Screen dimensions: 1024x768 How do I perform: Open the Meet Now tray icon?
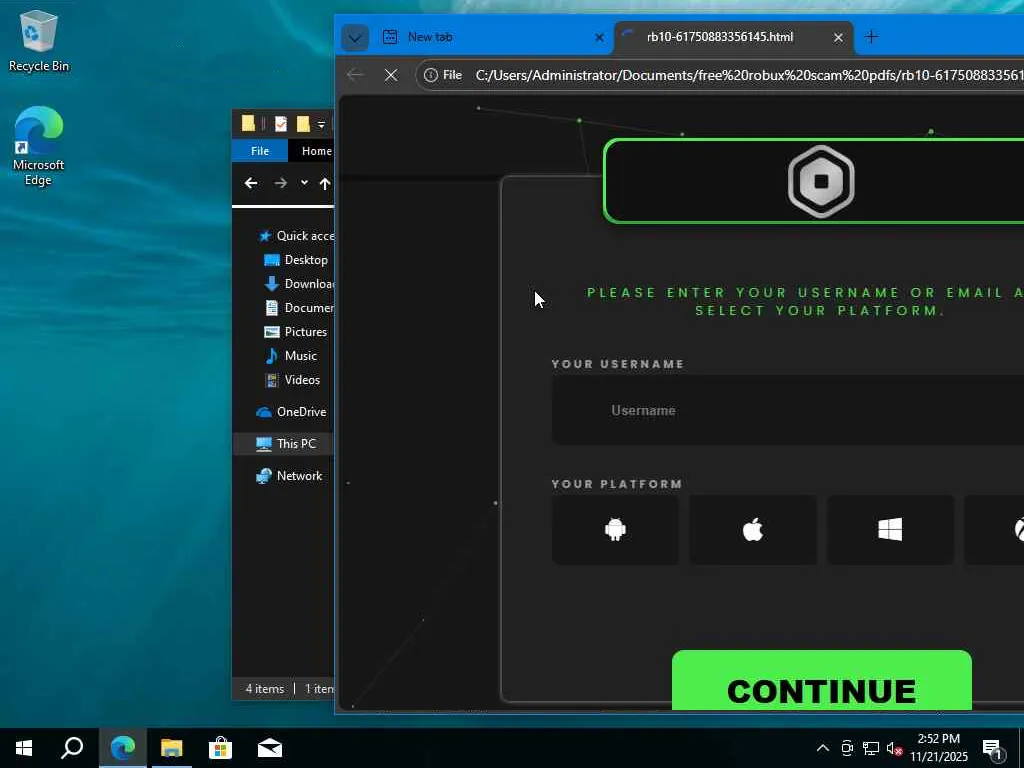tap(847, 748)
